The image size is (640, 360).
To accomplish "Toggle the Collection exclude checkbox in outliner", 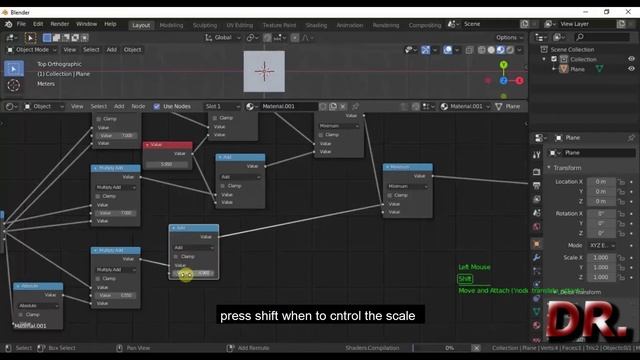I will tap(554, 59).
